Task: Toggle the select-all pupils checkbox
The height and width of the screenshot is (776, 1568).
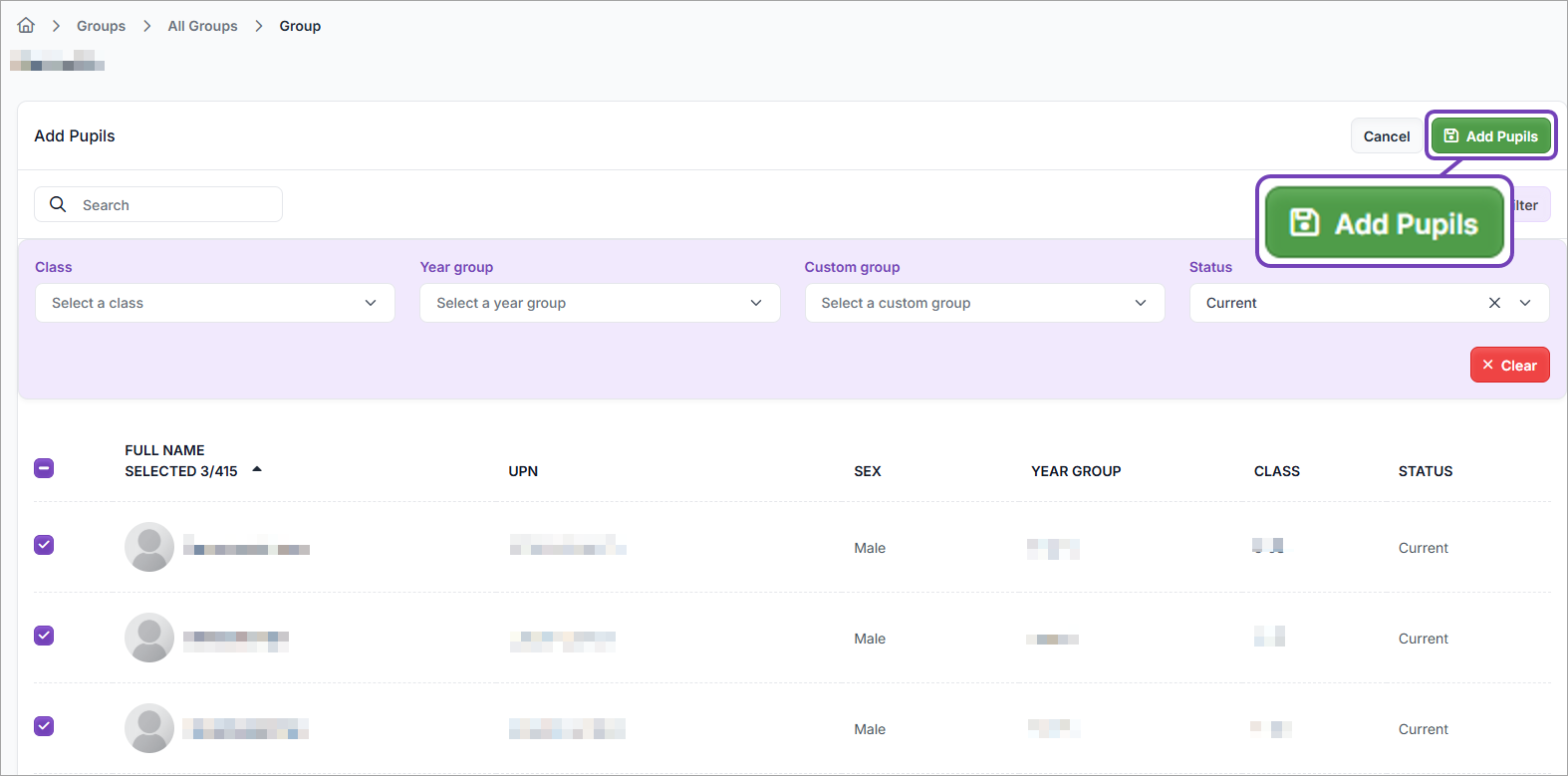Action: (x=44, y=468)
